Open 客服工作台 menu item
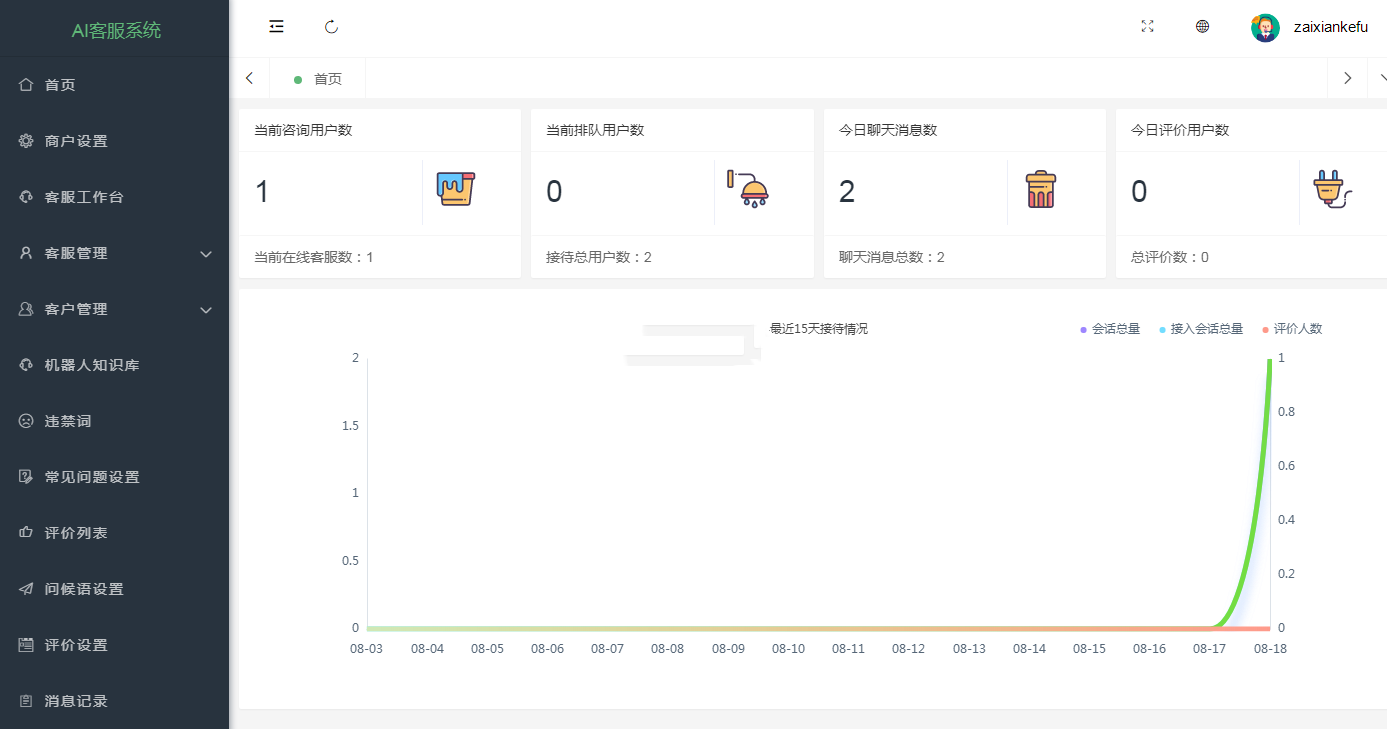The width and height of the screenshot is (1387, 729). tap(114, 197)
